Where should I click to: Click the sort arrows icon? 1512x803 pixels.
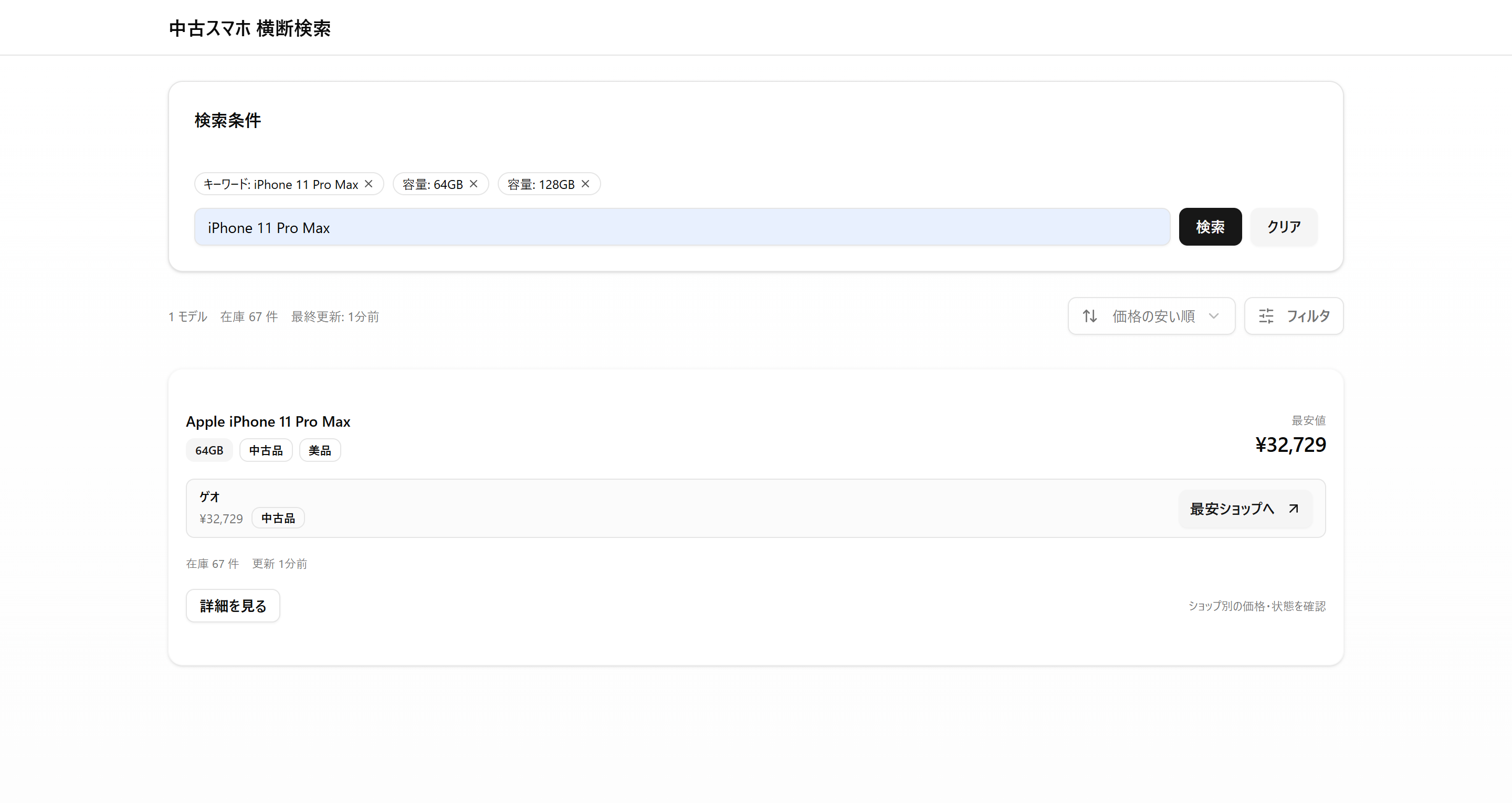(1090, 316)
